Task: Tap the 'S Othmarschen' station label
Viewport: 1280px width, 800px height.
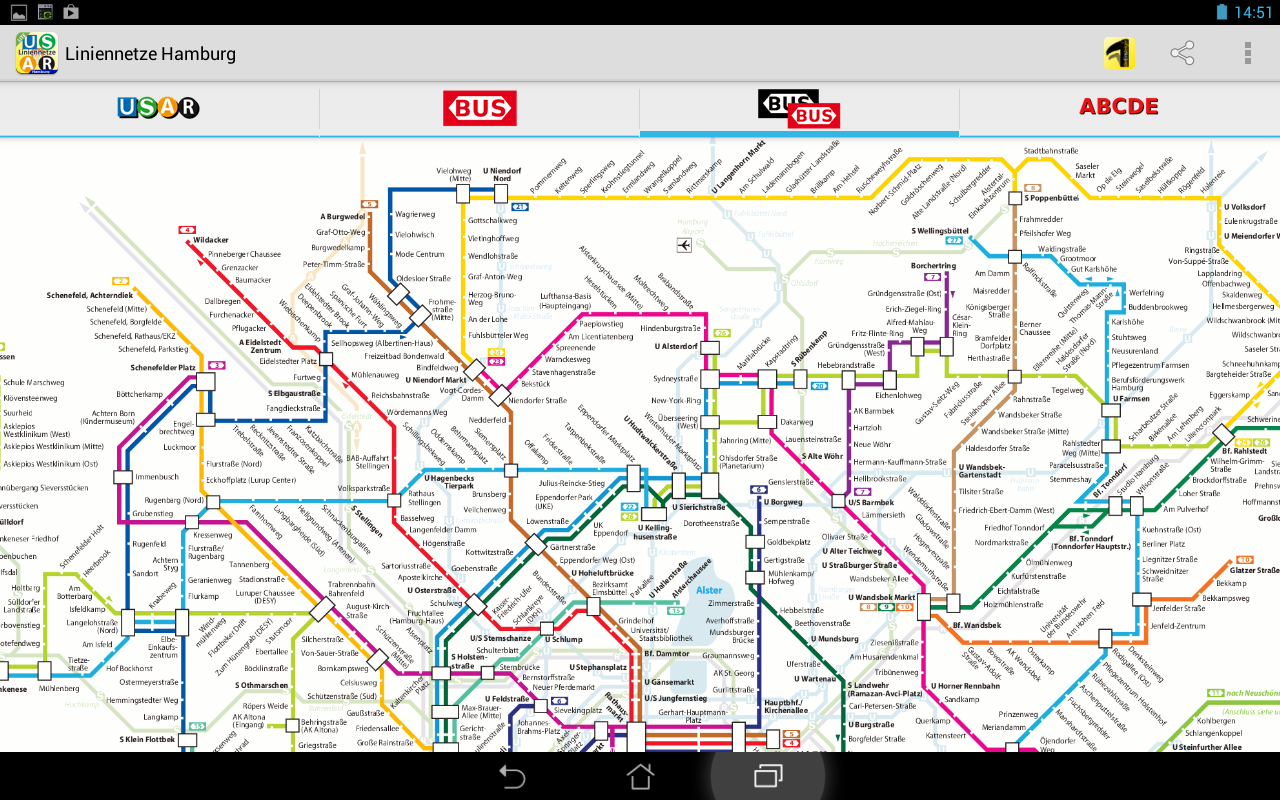Action: [264, 685]
